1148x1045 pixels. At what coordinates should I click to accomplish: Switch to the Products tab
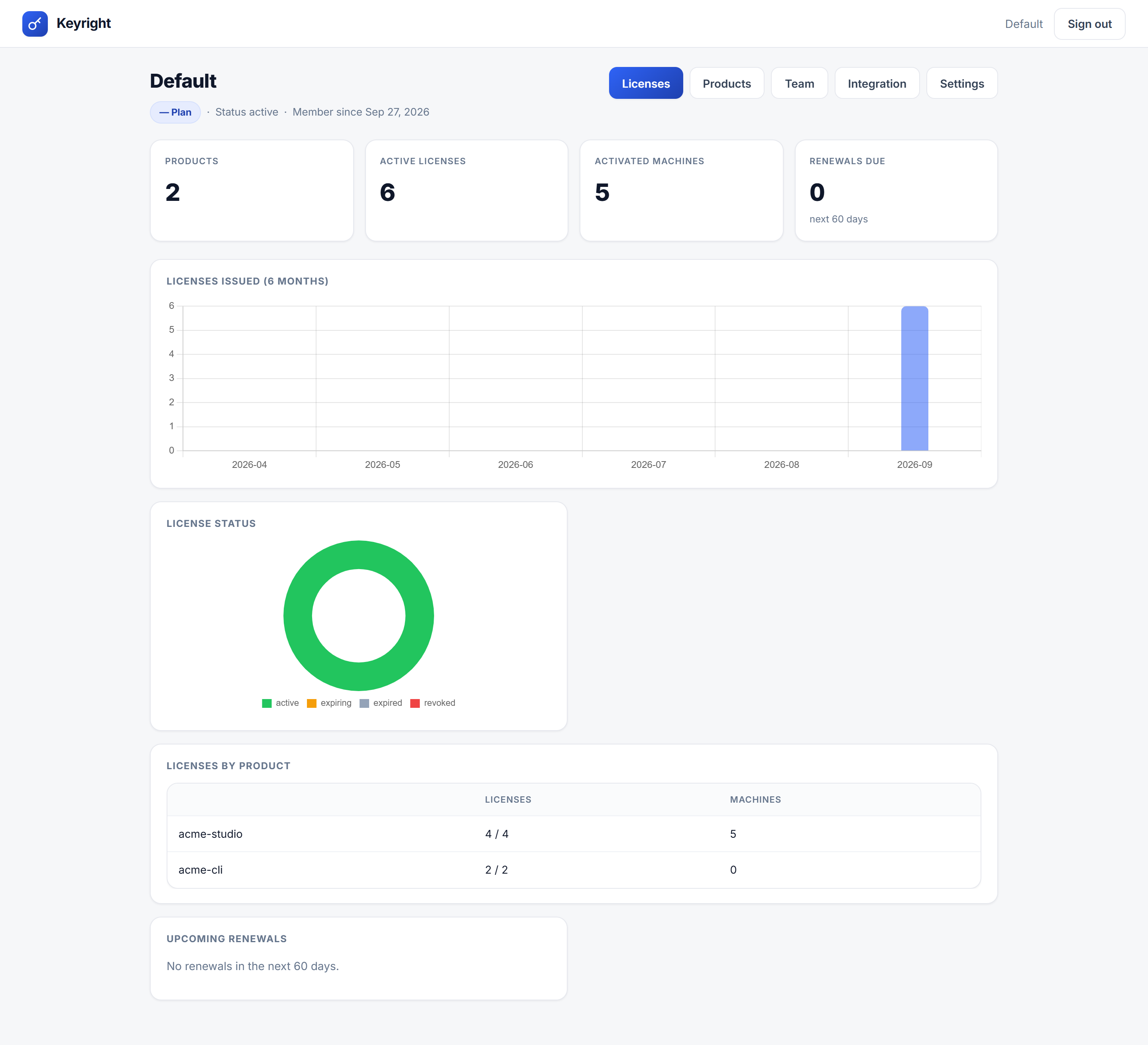click(727, 83)
